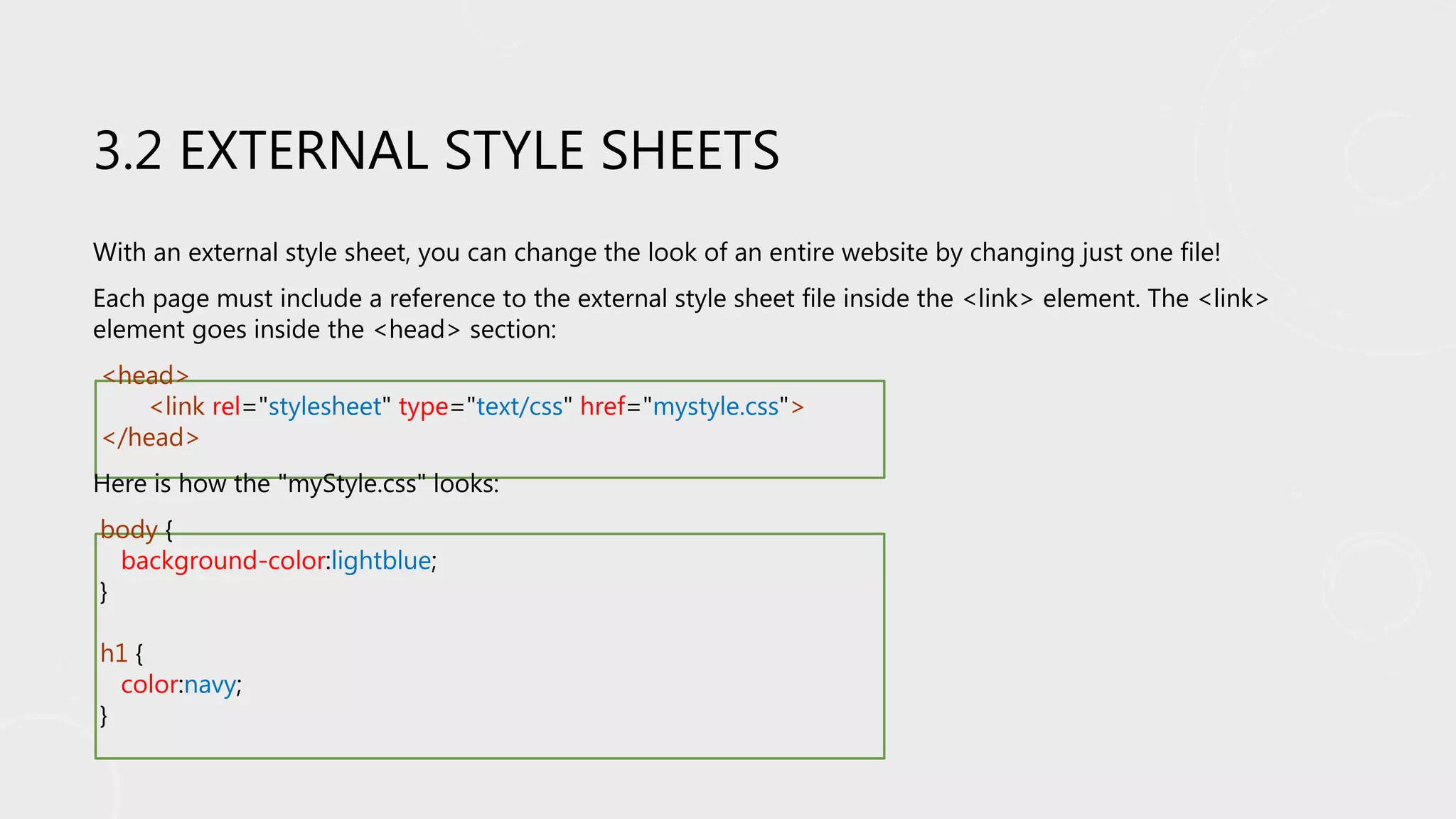1456x819 pixels.
Task: Click the "text/css" type value
Action: [520, 406]
